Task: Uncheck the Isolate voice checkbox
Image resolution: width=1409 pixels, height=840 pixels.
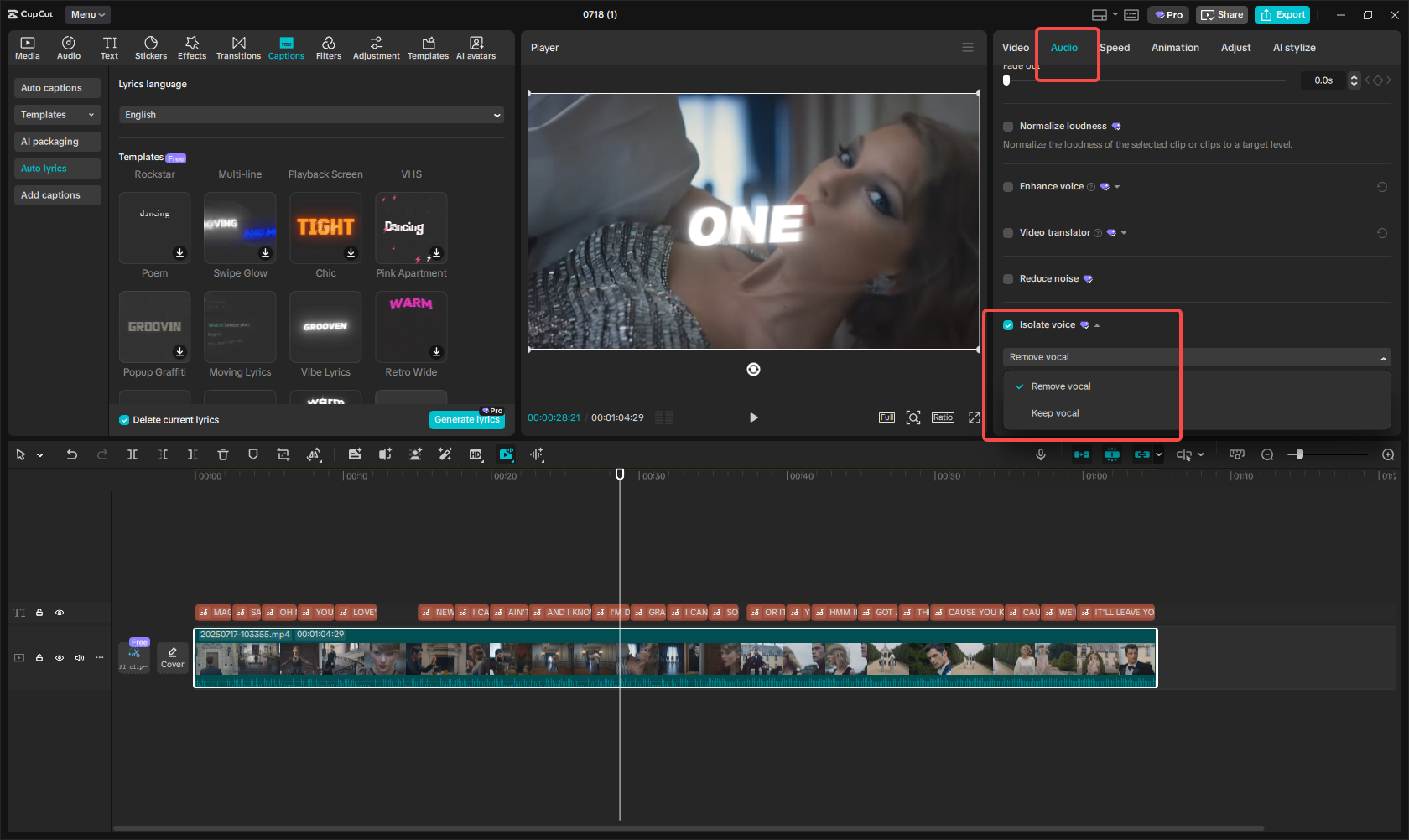Action: [x=1008, y=325]
